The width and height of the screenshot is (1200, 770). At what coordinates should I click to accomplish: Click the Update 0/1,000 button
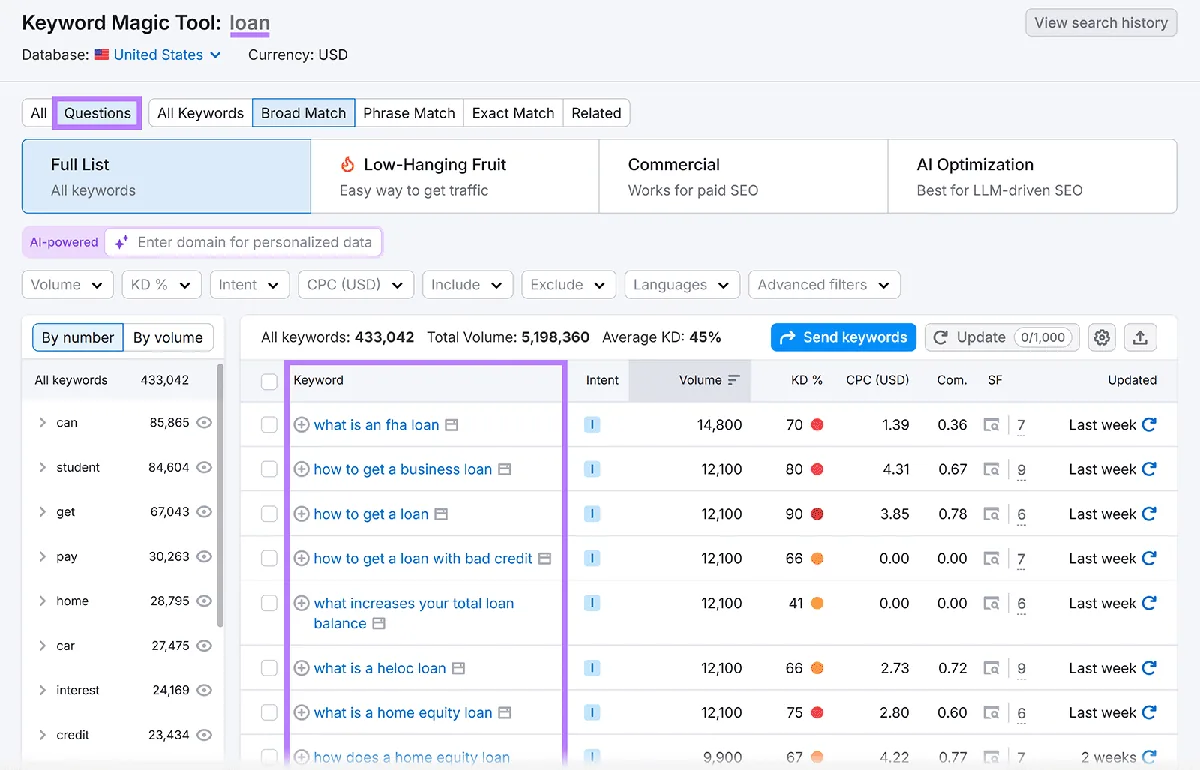coord(1003,338)
